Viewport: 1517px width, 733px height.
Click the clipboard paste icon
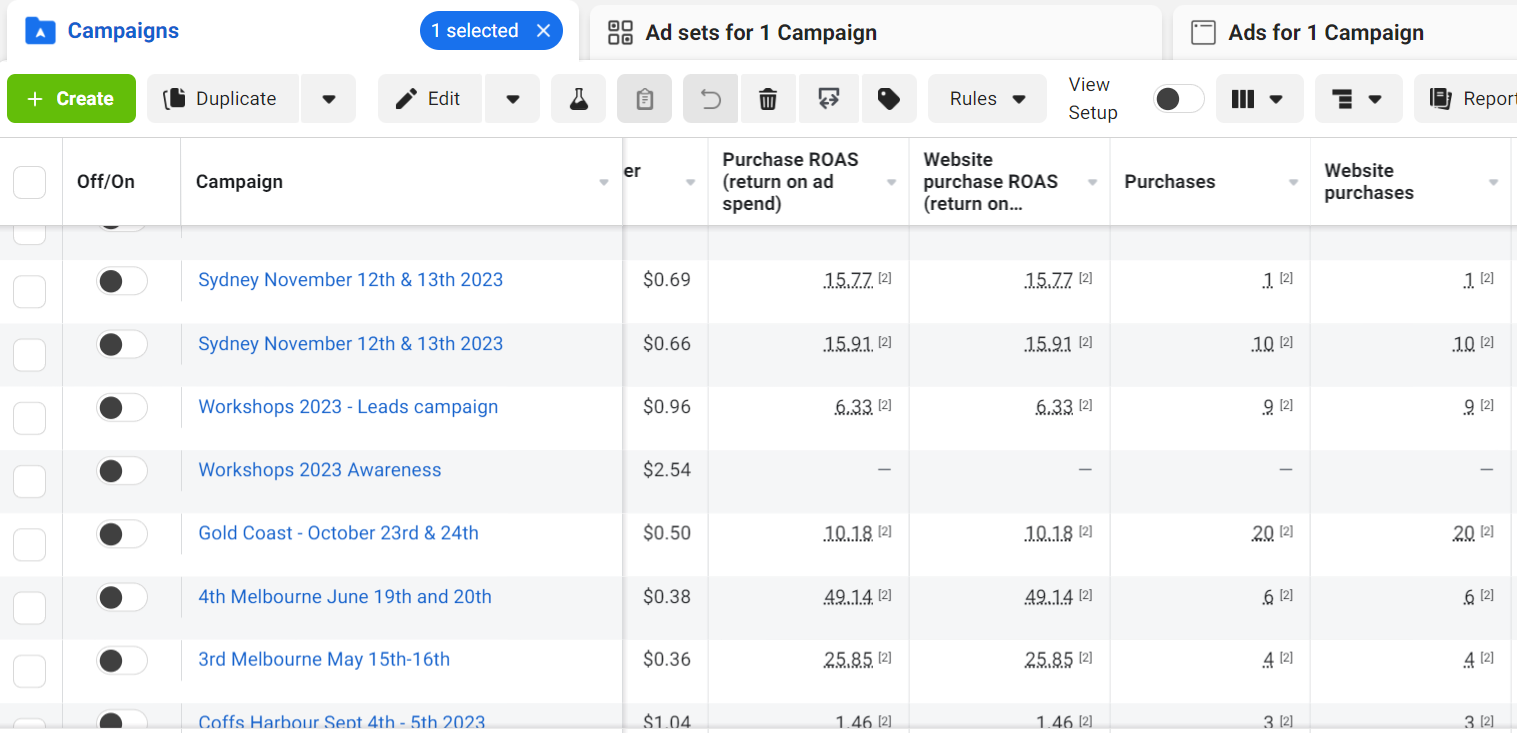pyautogui.click(x=644, y=99)
